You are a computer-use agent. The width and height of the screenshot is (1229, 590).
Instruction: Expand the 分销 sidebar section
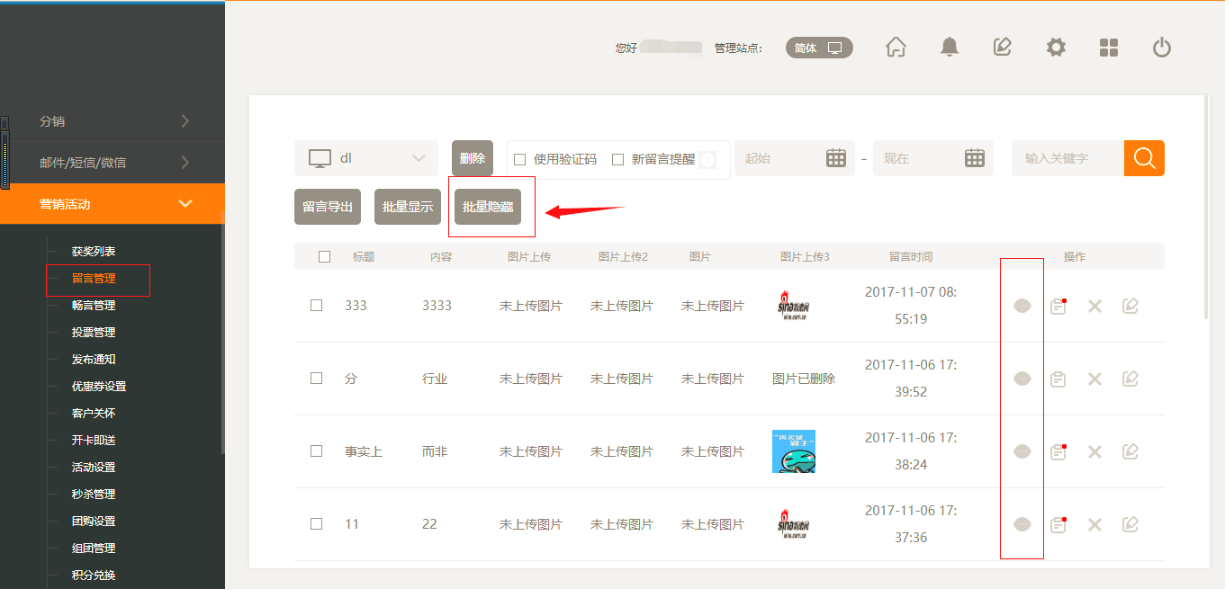[112, 121]
